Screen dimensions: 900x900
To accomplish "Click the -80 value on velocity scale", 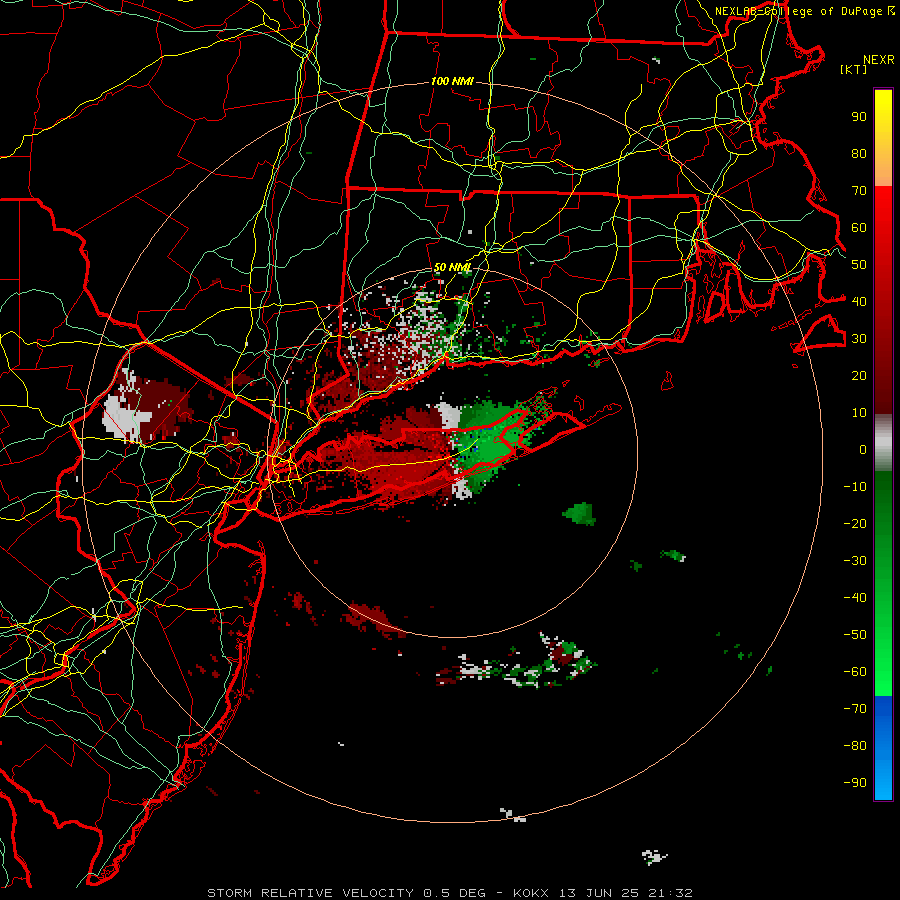I will click(855, 746).
